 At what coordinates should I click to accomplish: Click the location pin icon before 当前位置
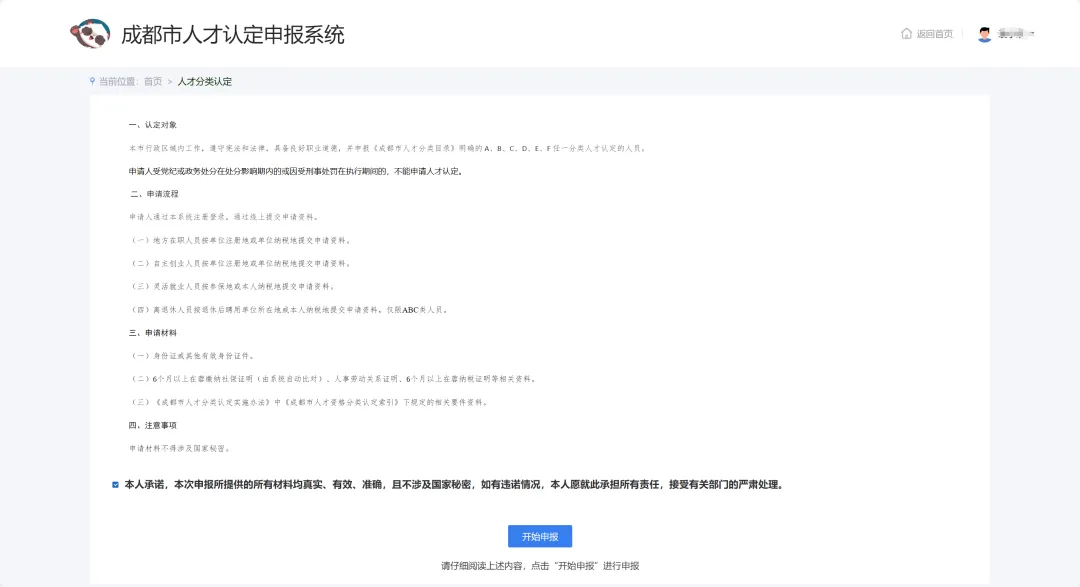coord(92,81)
